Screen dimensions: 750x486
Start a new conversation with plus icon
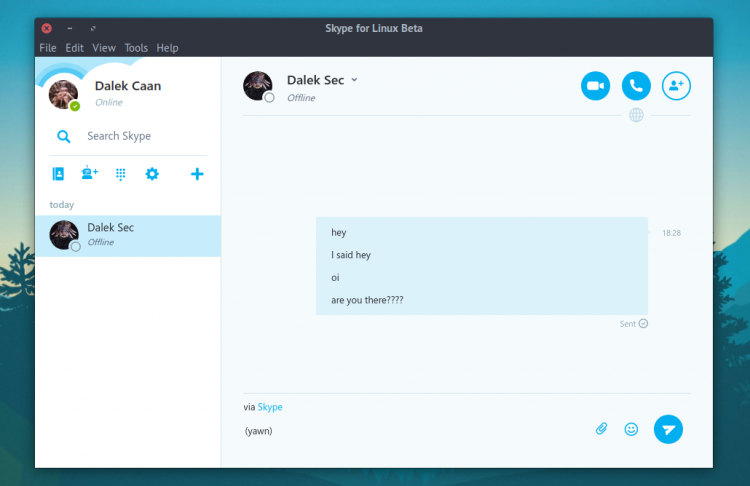point(197,174)
